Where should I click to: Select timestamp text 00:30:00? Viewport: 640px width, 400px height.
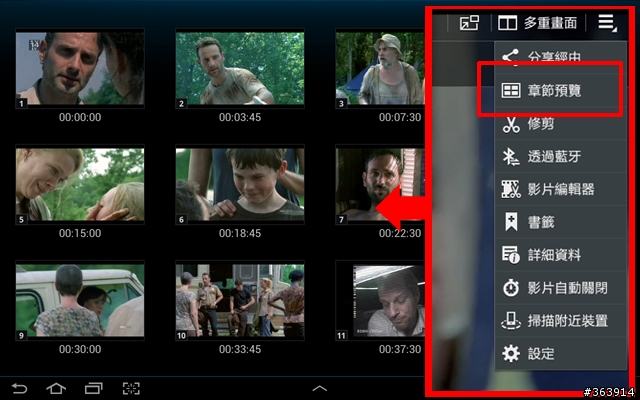[x=80, y=349]
